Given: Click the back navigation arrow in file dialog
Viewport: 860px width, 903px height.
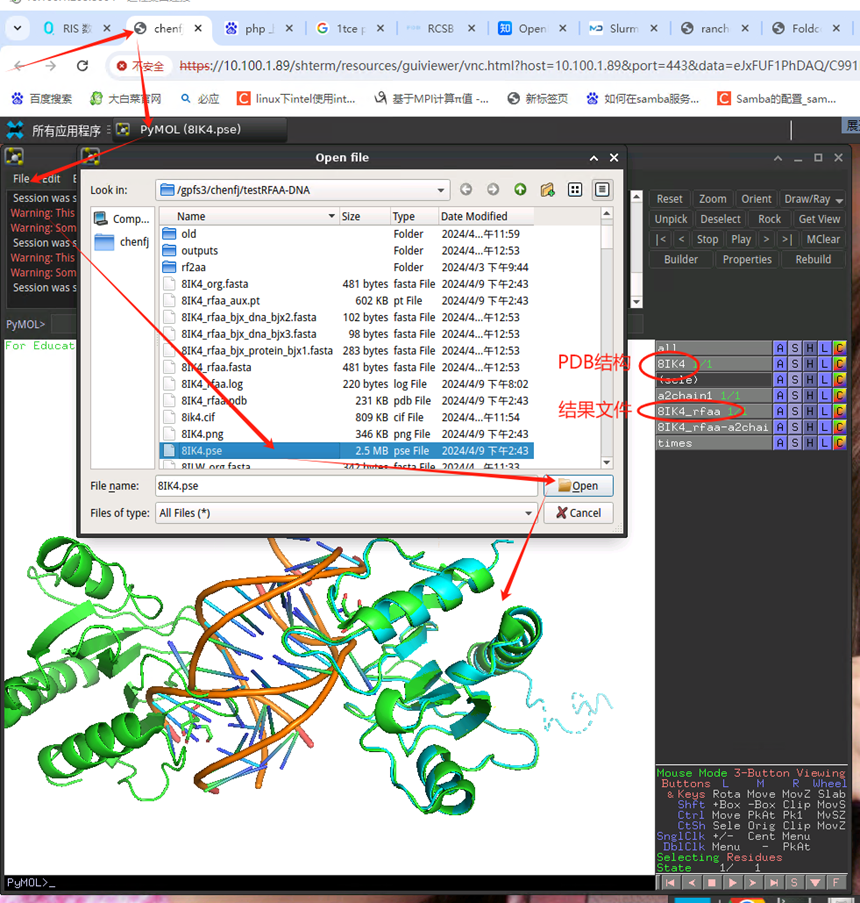Looking at the screenshot, I should click(x=466, y=189).
